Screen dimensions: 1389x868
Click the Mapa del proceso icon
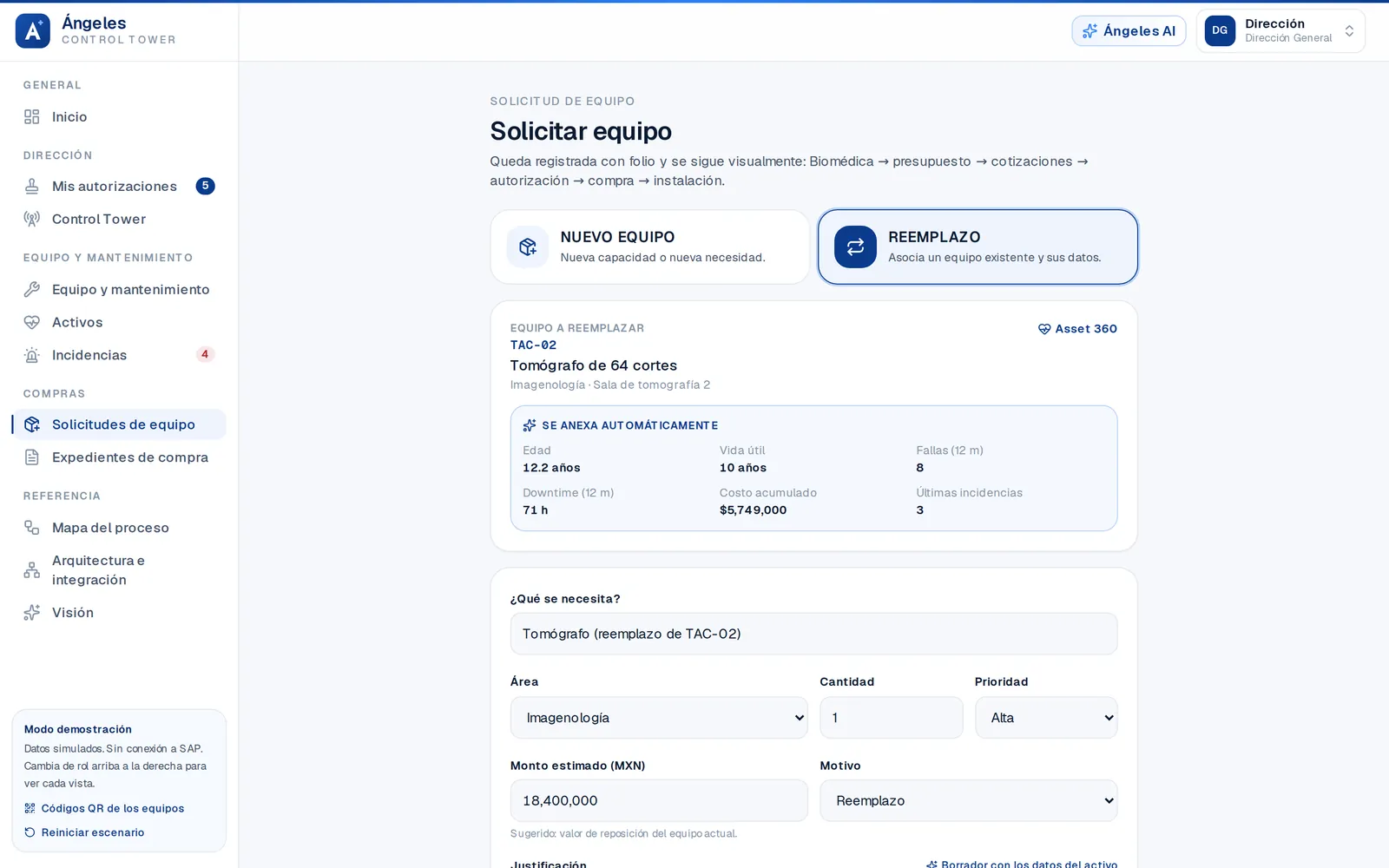[x=32, y=528]
